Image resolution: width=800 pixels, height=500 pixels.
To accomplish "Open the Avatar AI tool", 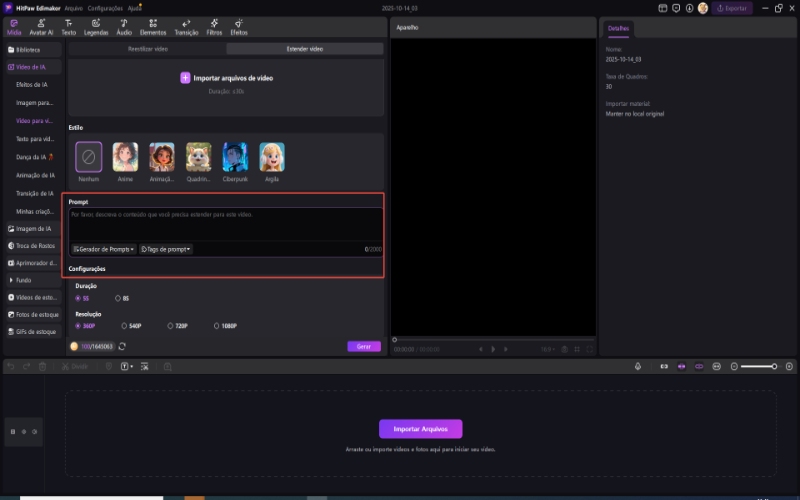I will click(x=41, y=27).
